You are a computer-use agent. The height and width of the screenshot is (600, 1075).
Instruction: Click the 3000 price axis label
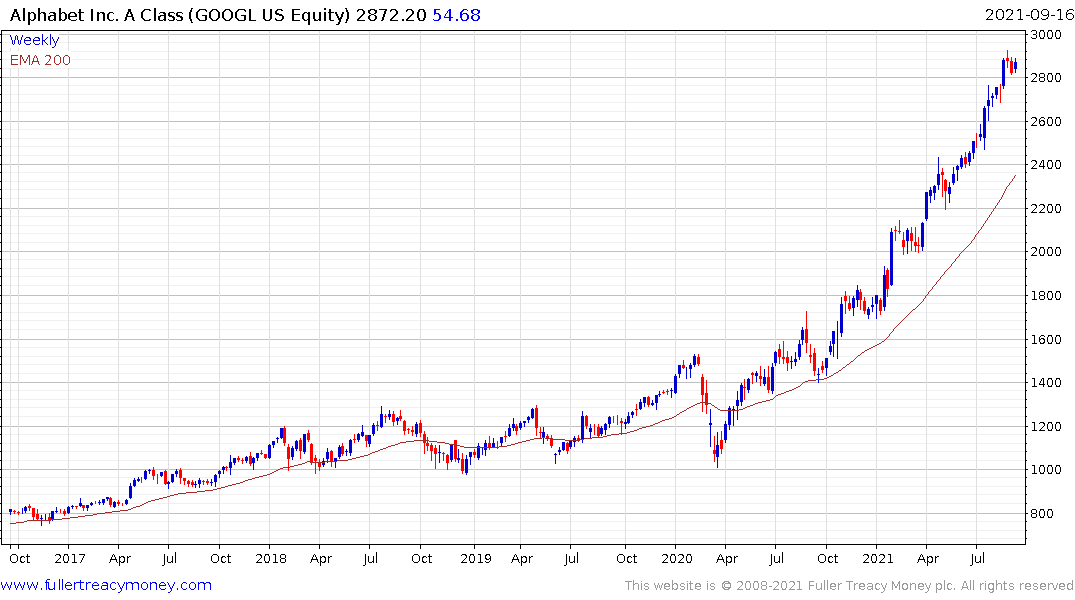point(1046,34)
